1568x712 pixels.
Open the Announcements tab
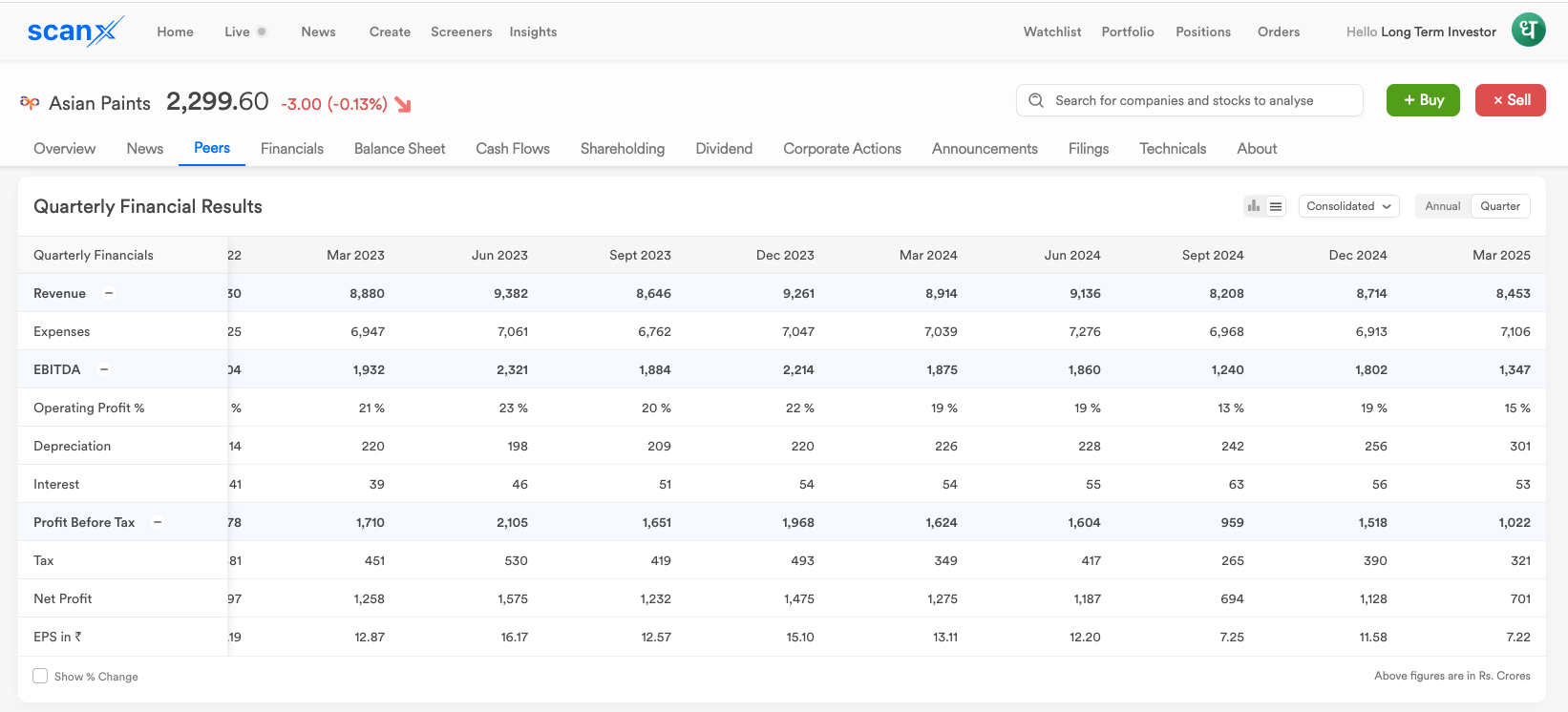coord(985,149)
